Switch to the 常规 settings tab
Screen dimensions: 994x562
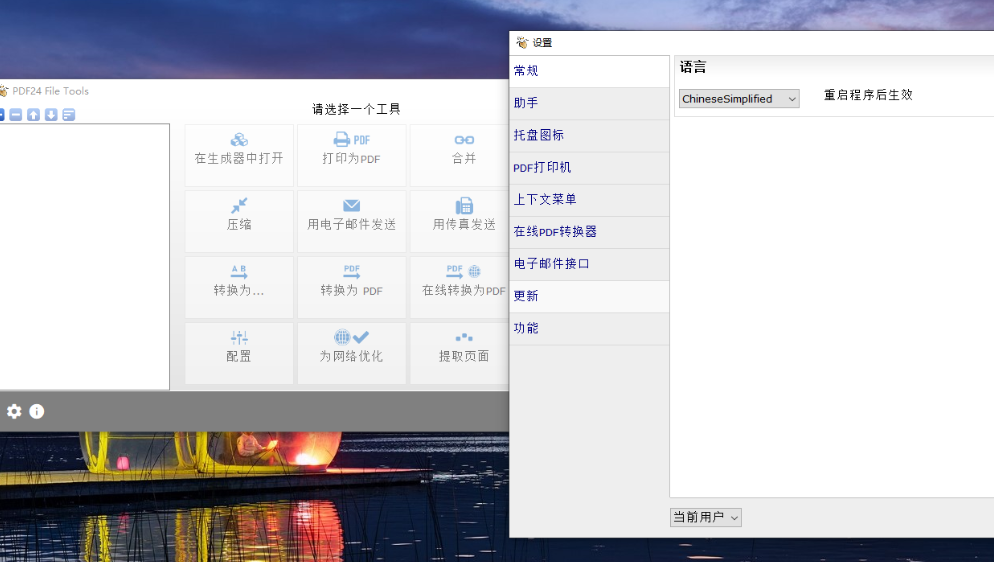(589, 71)
